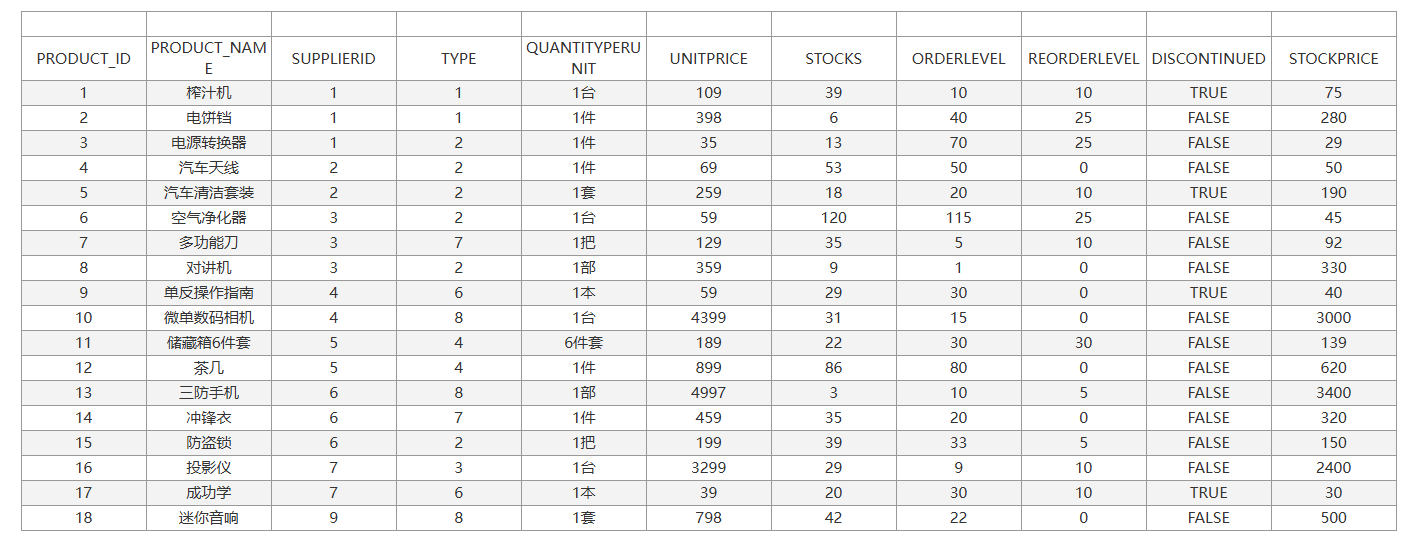This screenshot has width=1413, height=542.
Task: Select the ORDERLEVEL value 115 cell
Action: click(959, 218)
